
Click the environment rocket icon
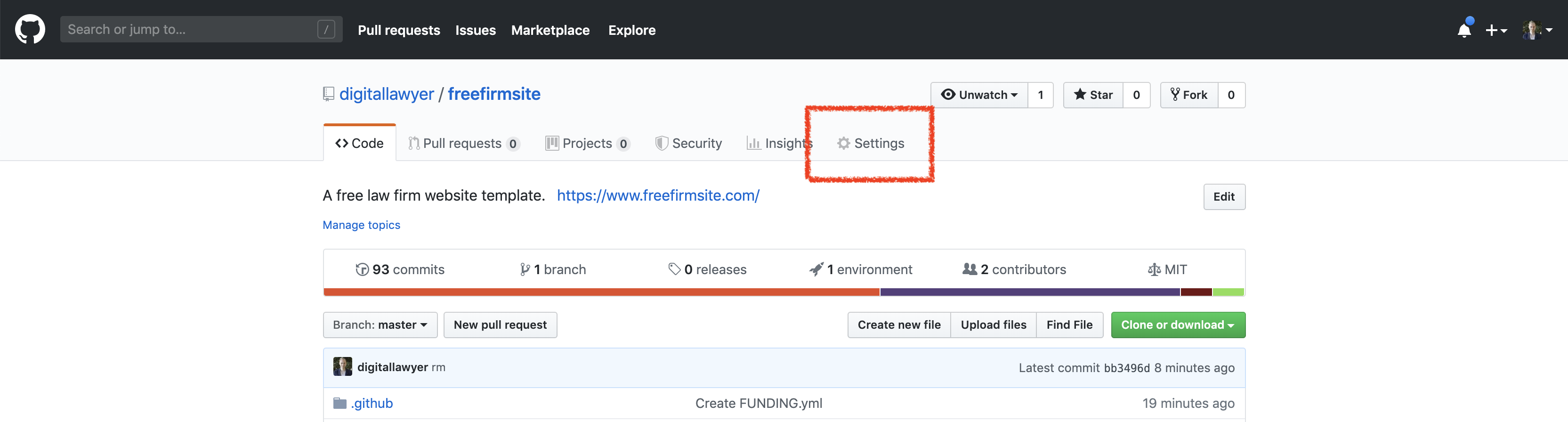click(x=816, y=269)
